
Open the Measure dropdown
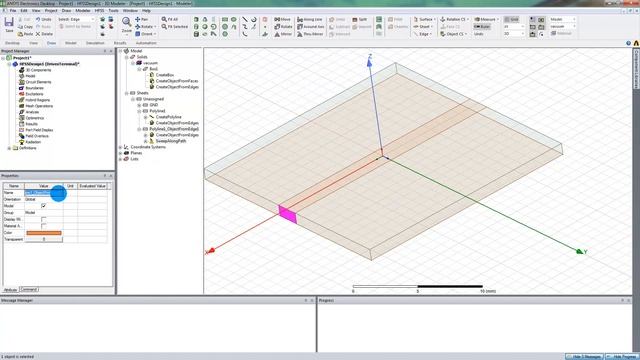pos(487,19)
